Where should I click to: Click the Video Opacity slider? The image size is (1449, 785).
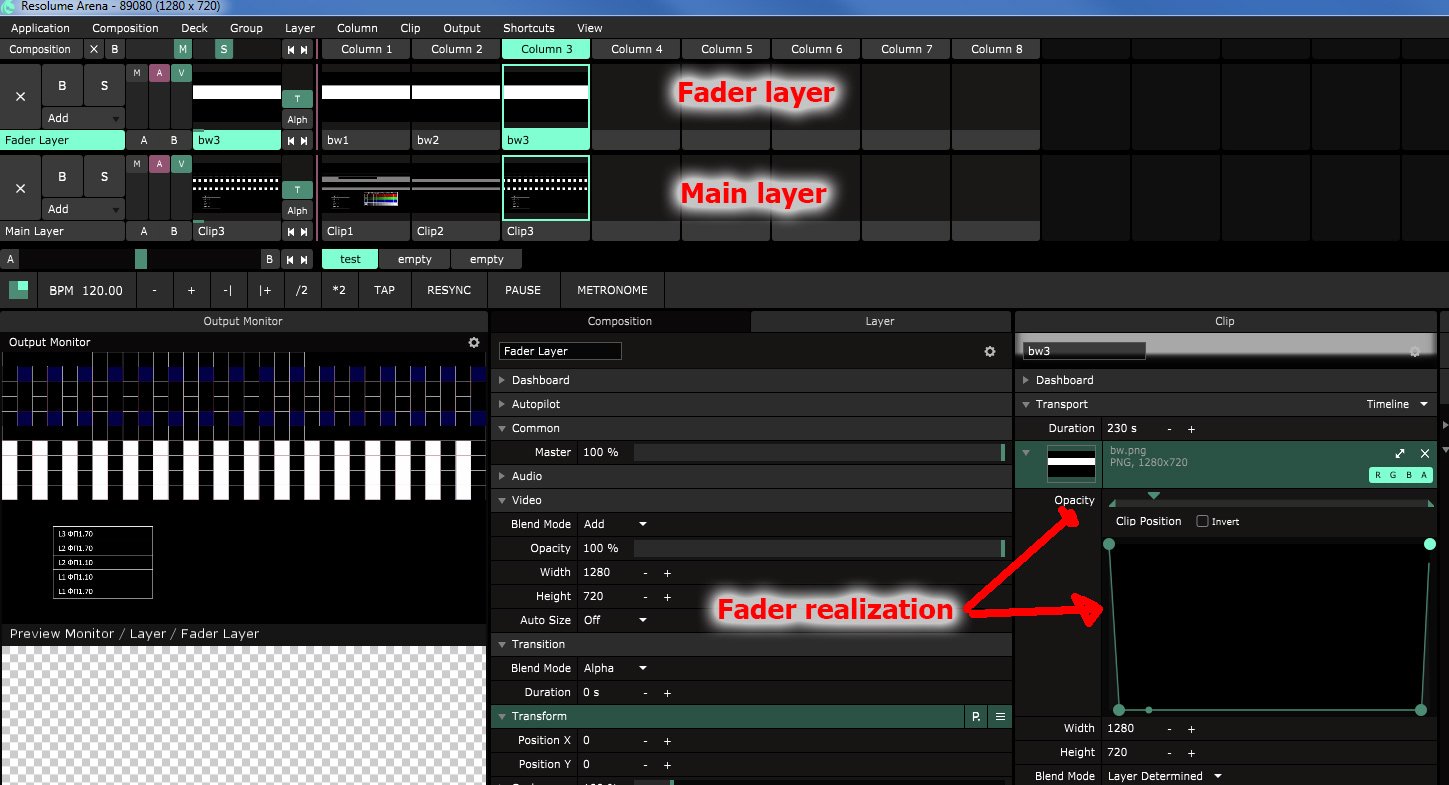tap(818, 548)
